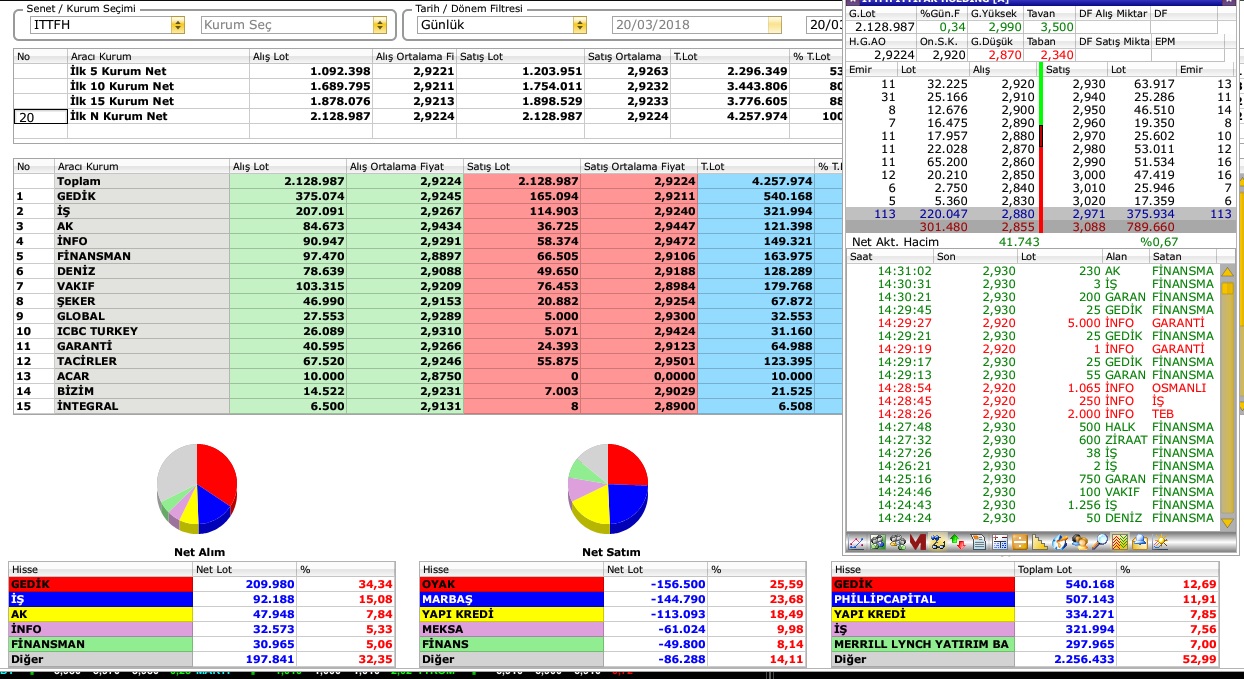1244x679 pixels.
Task: Open the Kurum Seç dropdown
Action: coord(379,25)
